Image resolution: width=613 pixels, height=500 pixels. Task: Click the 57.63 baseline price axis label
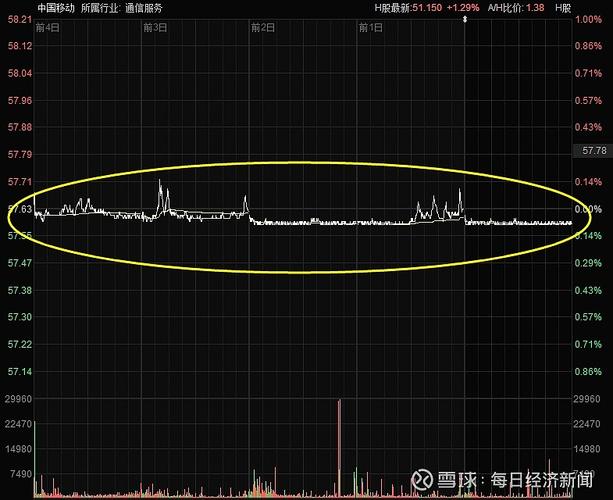click(x=19, y=209)
